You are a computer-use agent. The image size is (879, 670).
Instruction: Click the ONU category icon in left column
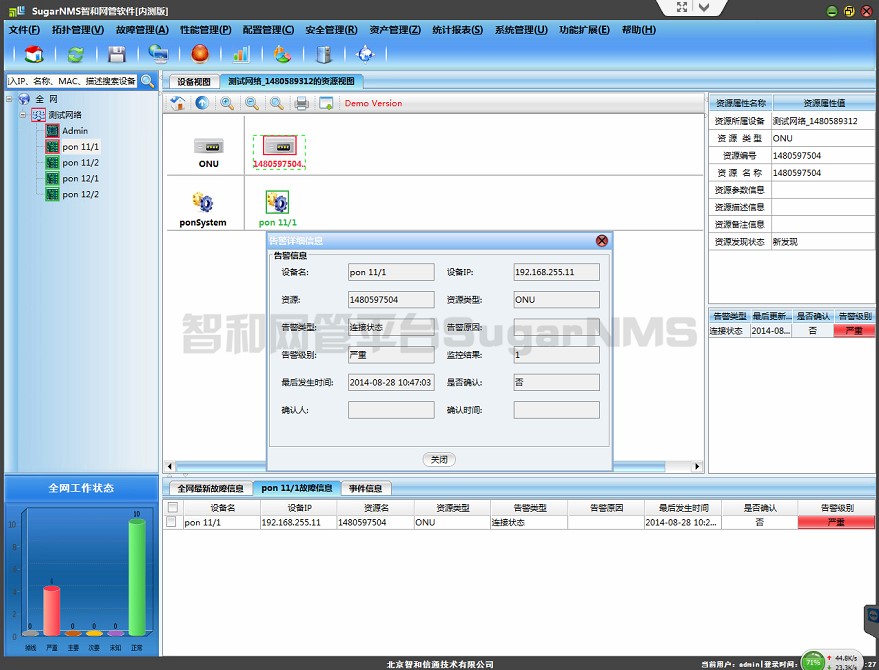(x=209, y=147)
